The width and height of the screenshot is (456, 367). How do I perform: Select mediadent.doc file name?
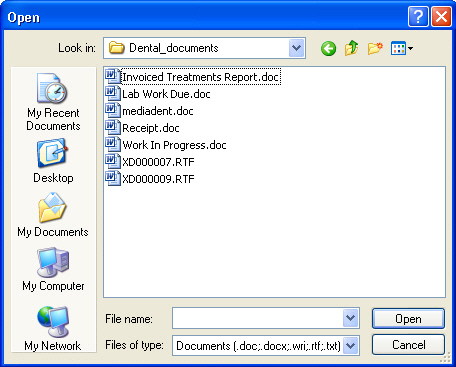coord(158,111)
